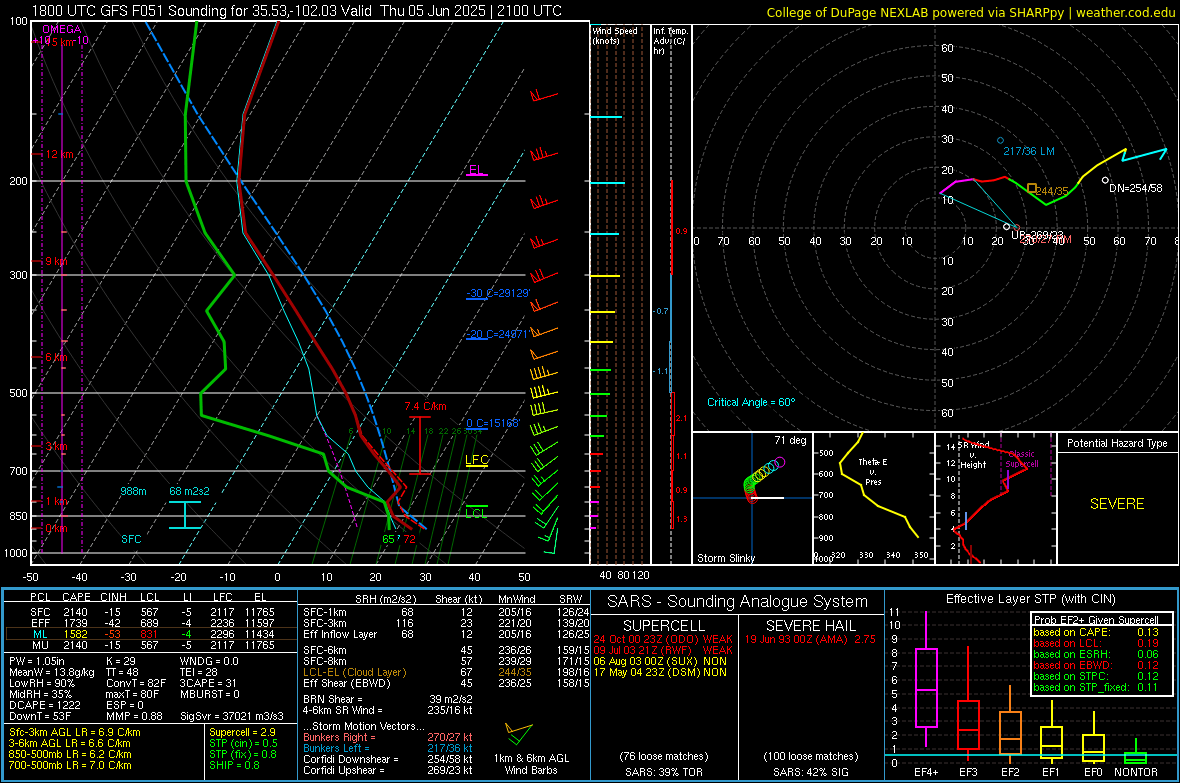Click the 'Potential Hazard Type' header

point(1118,443)
